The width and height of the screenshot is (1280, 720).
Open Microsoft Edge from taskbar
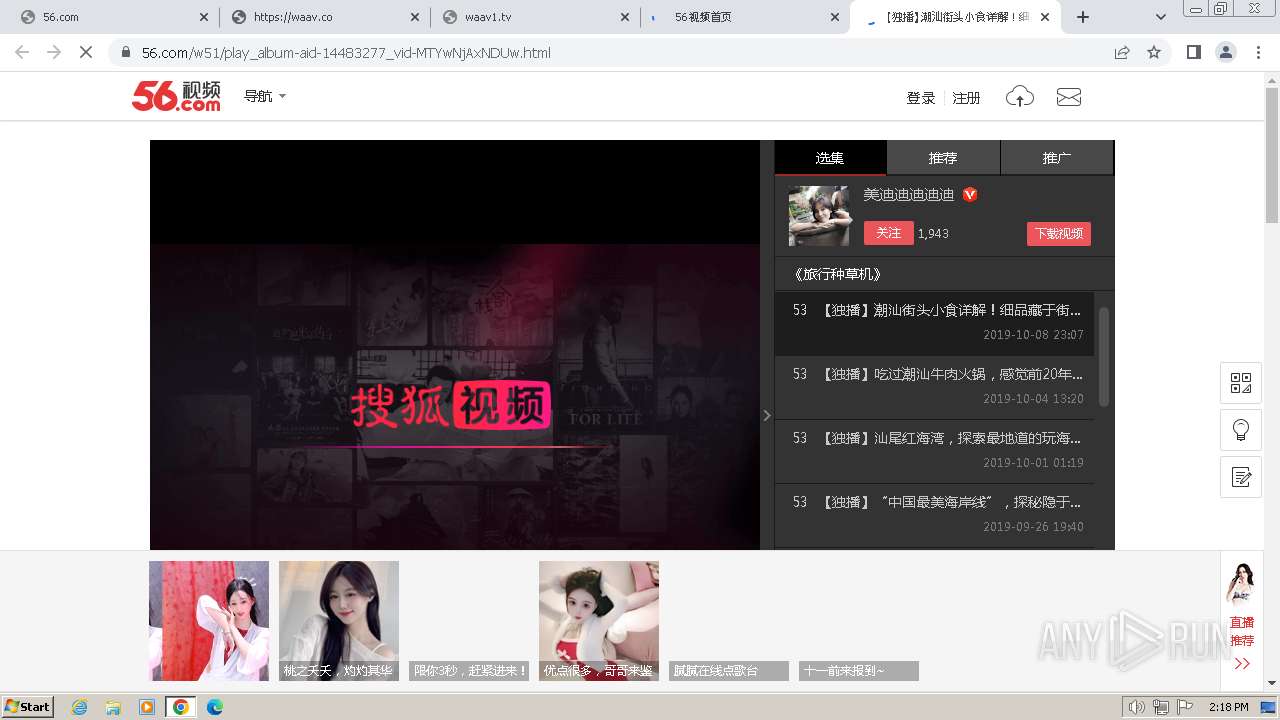(x=214, y=707)
